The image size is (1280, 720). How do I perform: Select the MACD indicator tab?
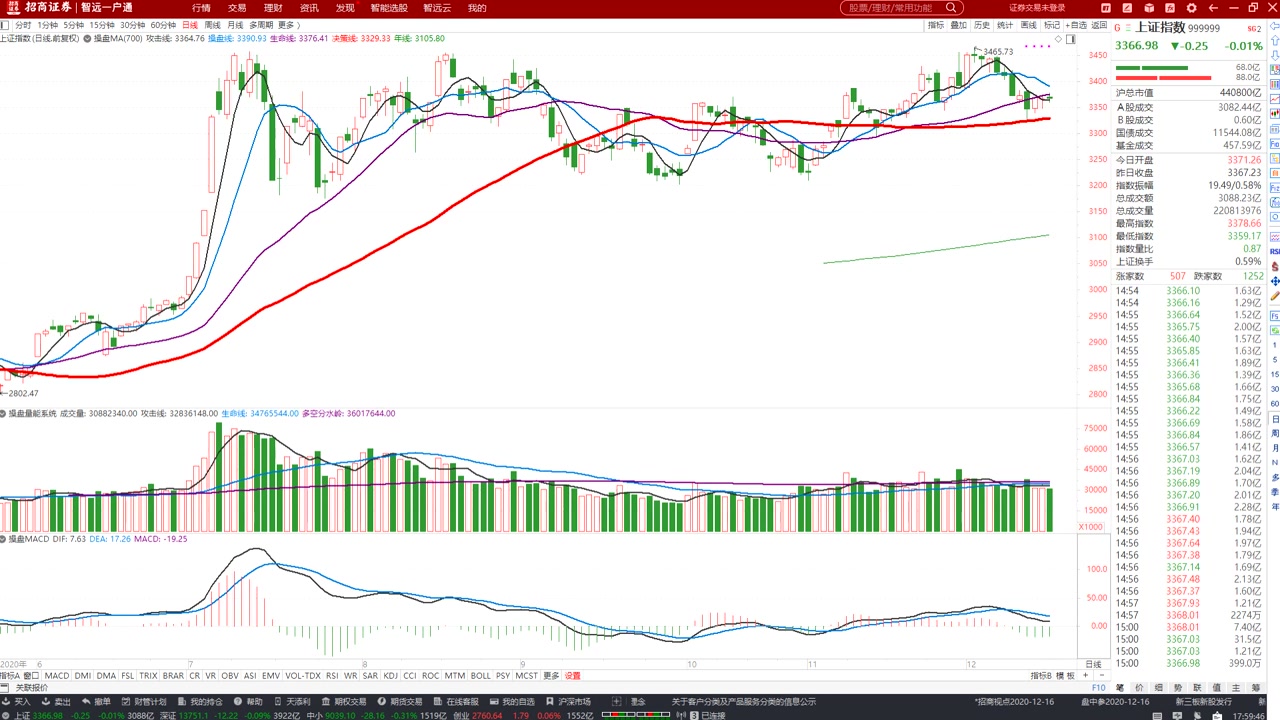57,676
